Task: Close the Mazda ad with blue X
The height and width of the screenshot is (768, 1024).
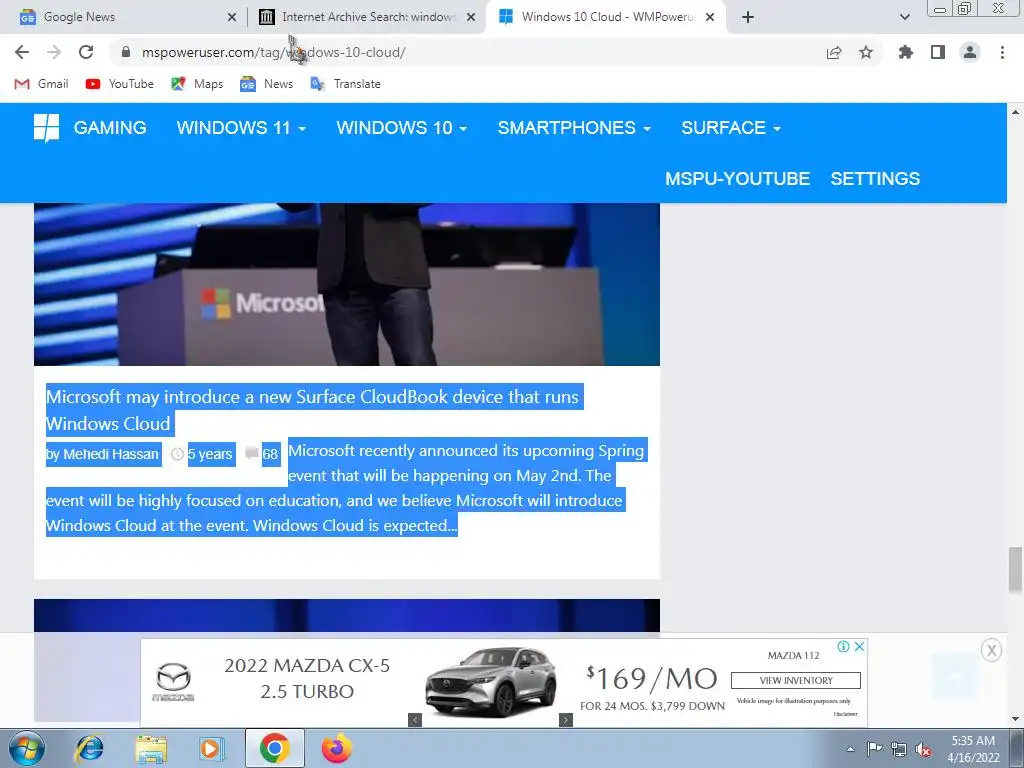Action: (859, 647)
